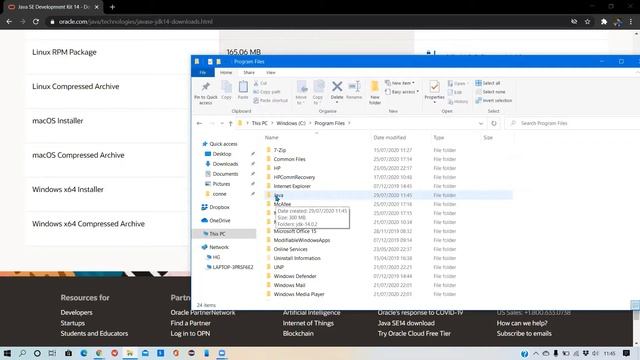The image size is (640, 360).
Task: Open Java SE14 download footer link
Action: 406,323
